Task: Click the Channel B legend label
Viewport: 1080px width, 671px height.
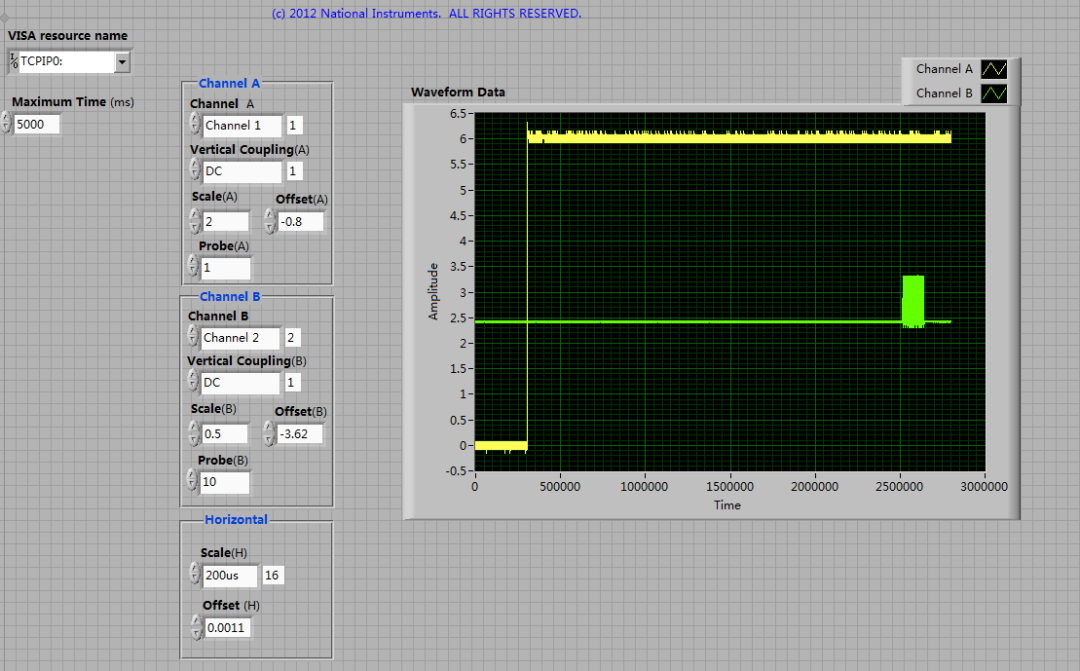Action: coord(944,93)
